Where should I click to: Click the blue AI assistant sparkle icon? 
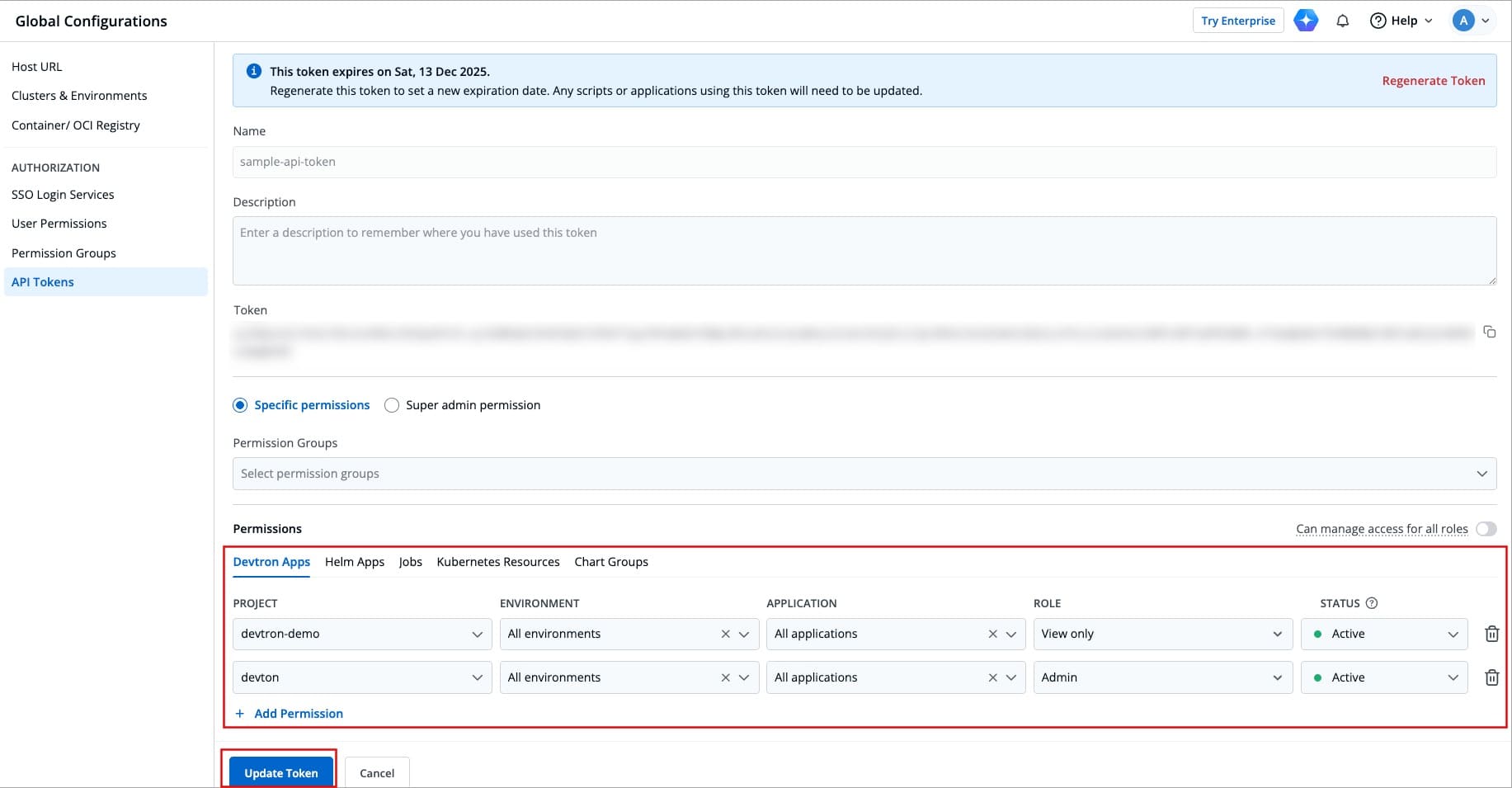pyautogui.click(x=1305, y=21)
